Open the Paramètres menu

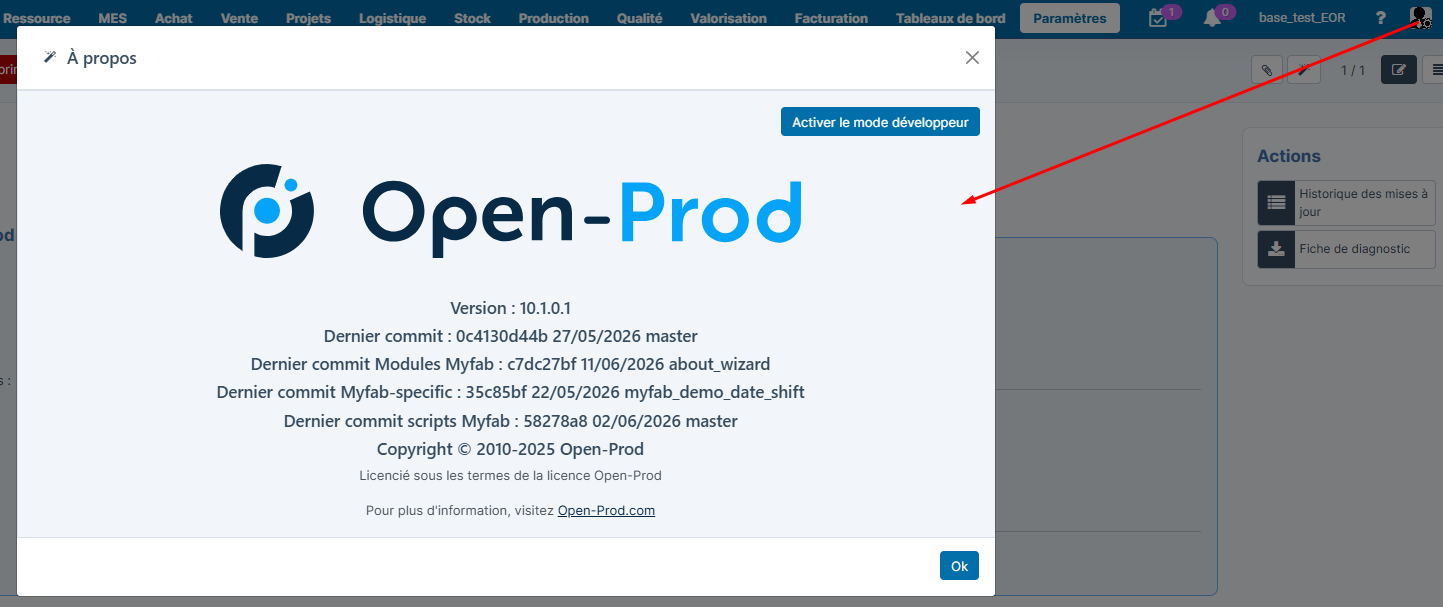coord(1070,18)
